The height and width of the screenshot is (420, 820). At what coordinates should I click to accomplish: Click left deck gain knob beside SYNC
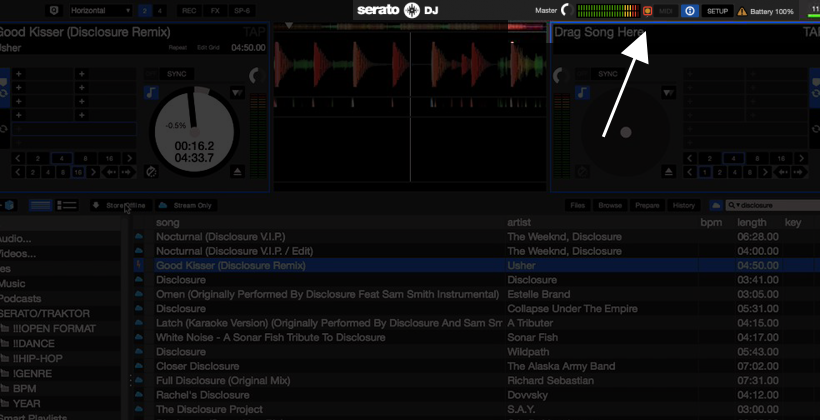pos(257,76)
